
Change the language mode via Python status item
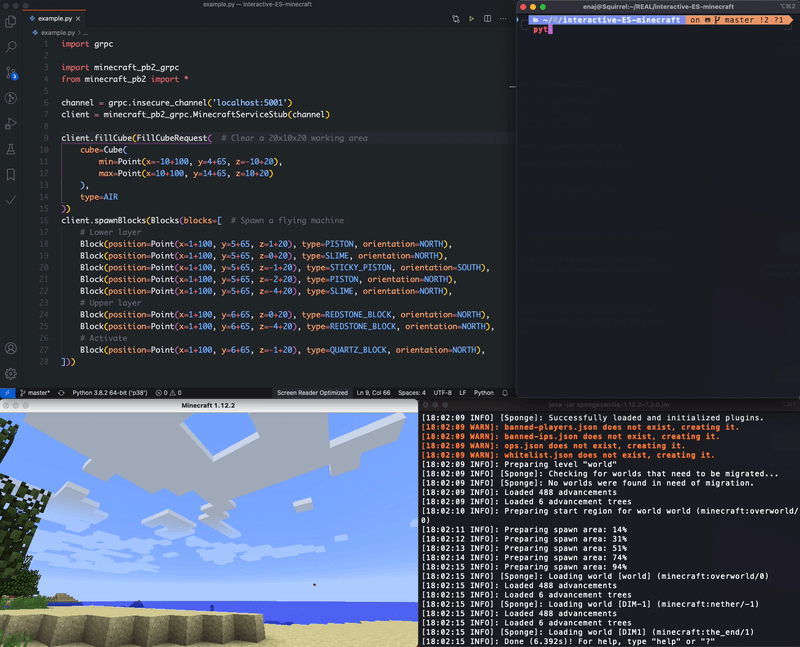click(x=484, y=393)
